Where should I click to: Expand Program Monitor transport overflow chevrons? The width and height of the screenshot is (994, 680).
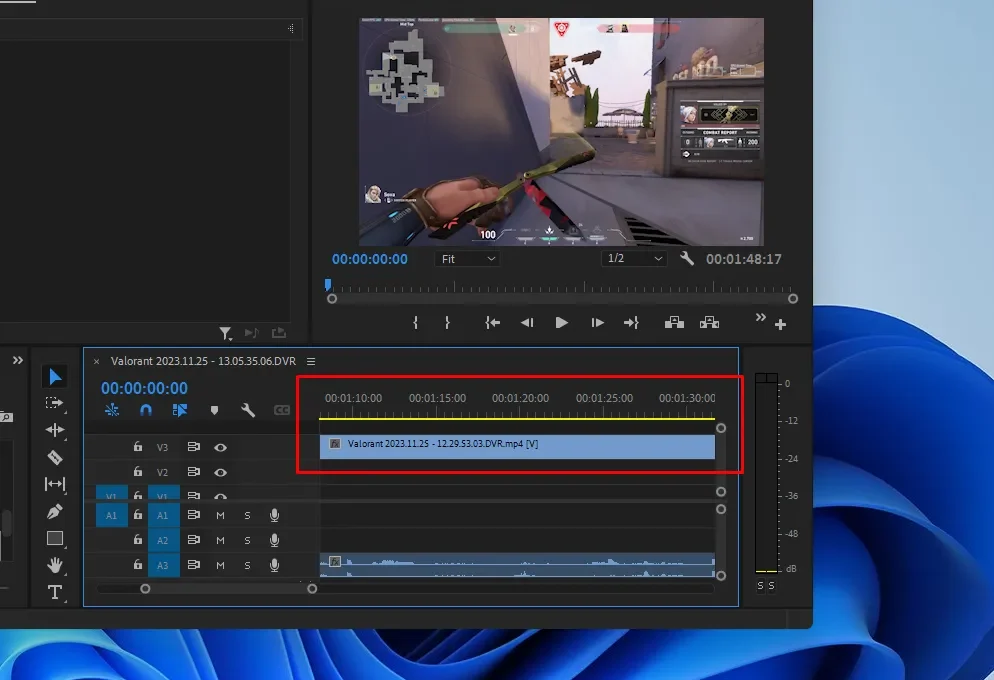click(761, 318)
